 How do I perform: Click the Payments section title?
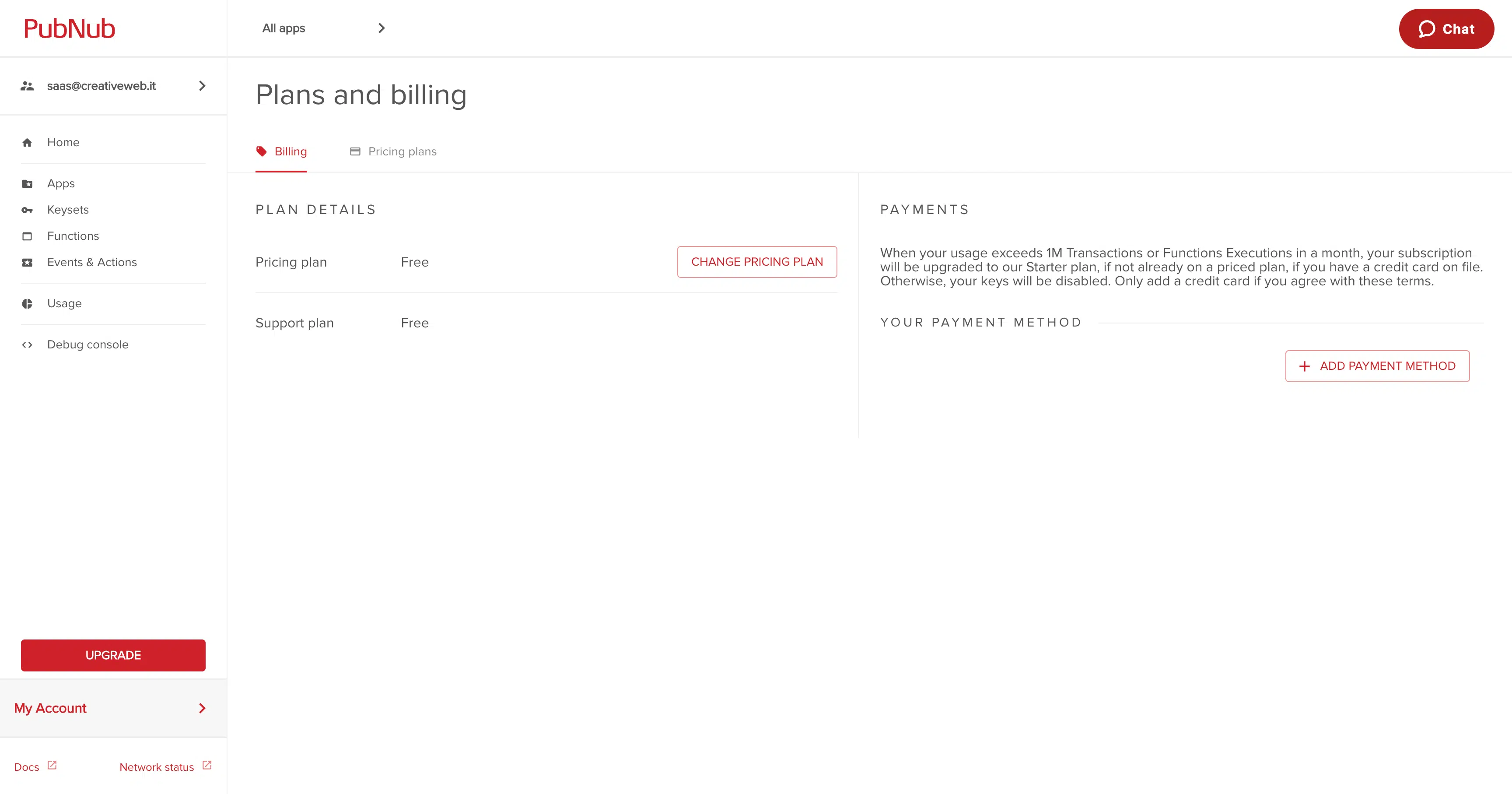[924, 210]
